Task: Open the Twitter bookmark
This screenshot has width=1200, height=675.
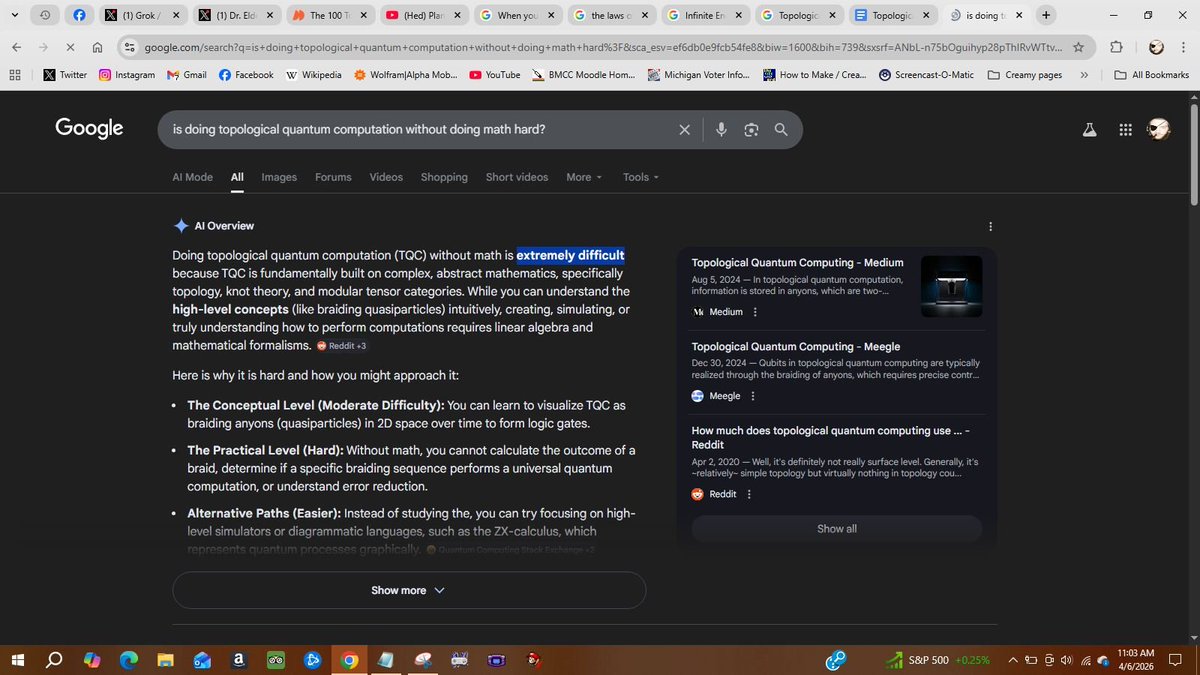Action: tap(65, 75)
